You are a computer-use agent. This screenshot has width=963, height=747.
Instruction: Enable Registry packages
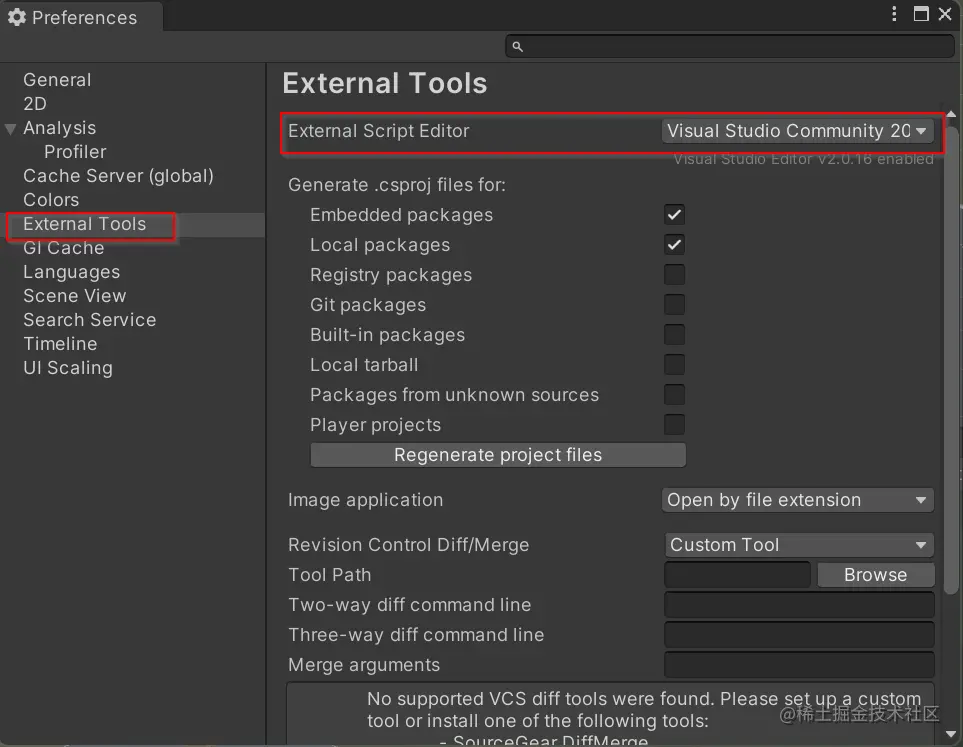[x=674, y=274]
